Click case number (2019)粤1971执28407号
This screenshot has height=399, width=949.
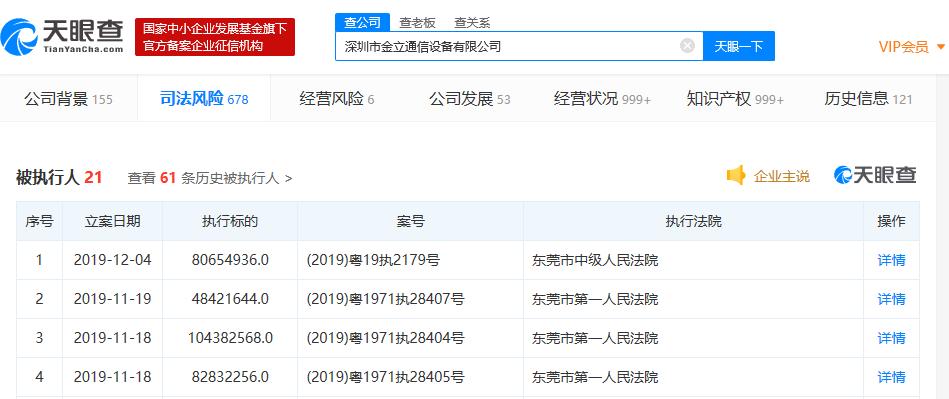(386, 299)
